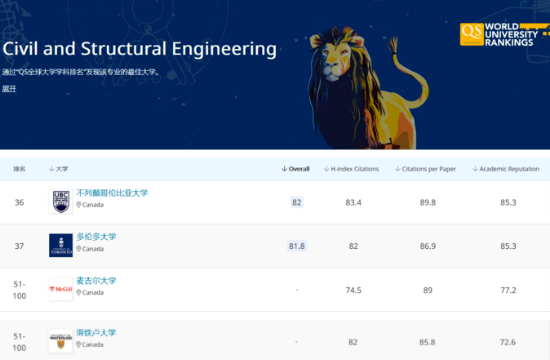This screenshot has width=550, height=360.
Task: Open the 不列颠哥伦比亚大学 link
Action: (112, 193)
